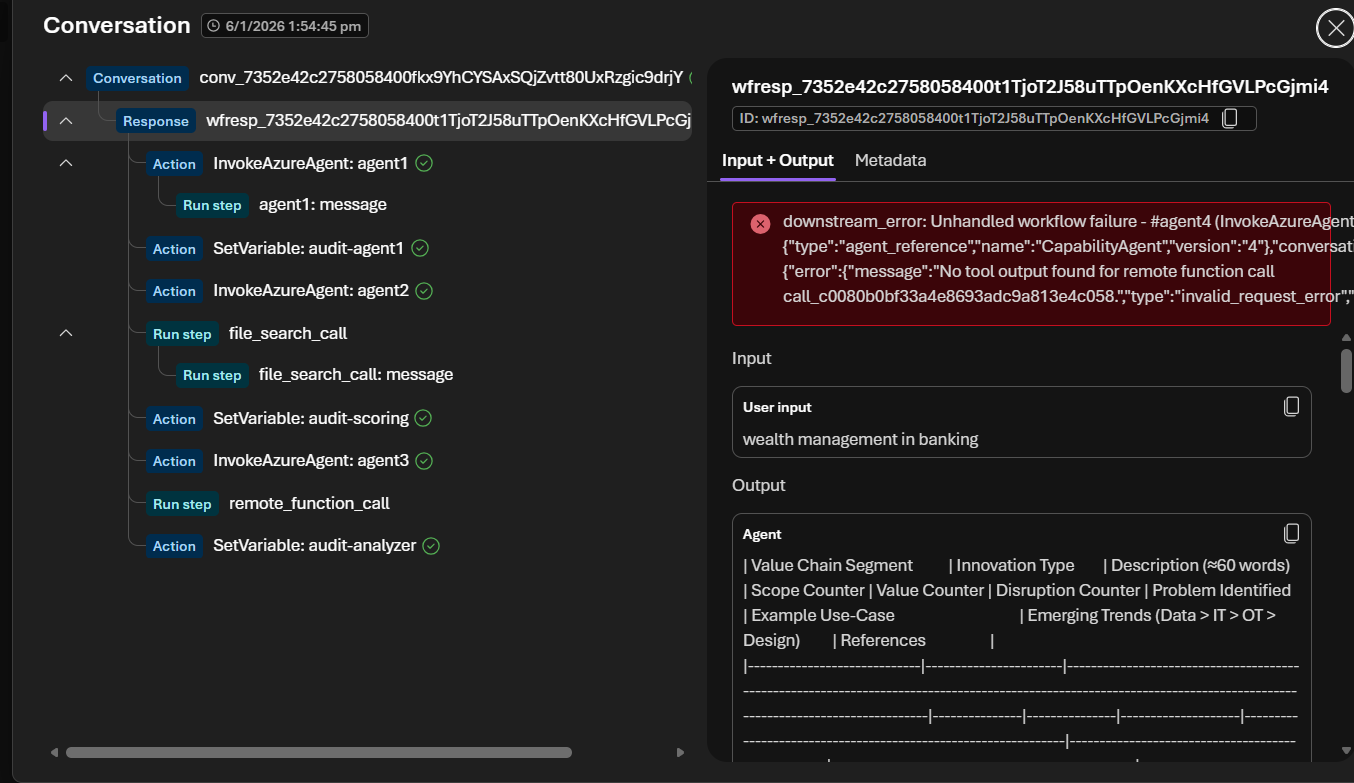Click green check next to InvokeAzureAgent: agent1
Image resolution: width=1354 pixels, height=783 pixels.
coord(424,163)
